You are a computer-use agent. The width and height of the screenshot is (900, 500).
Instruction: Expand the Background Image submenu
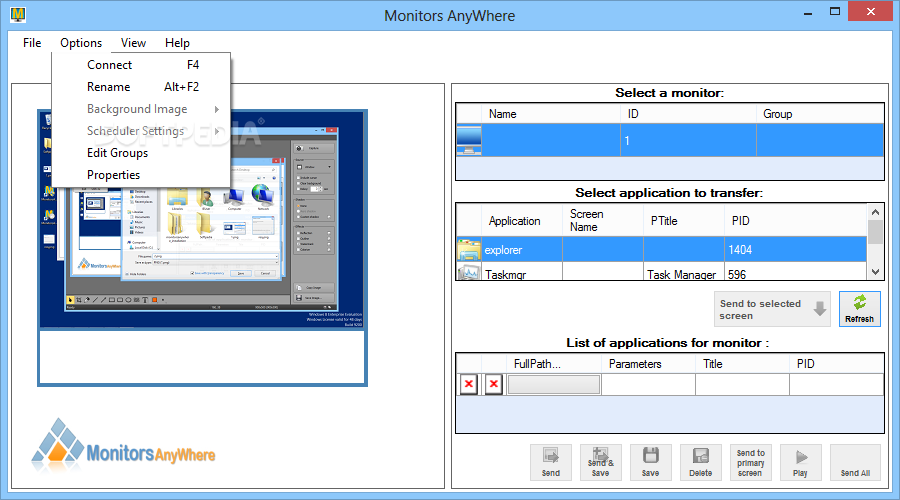141,108
